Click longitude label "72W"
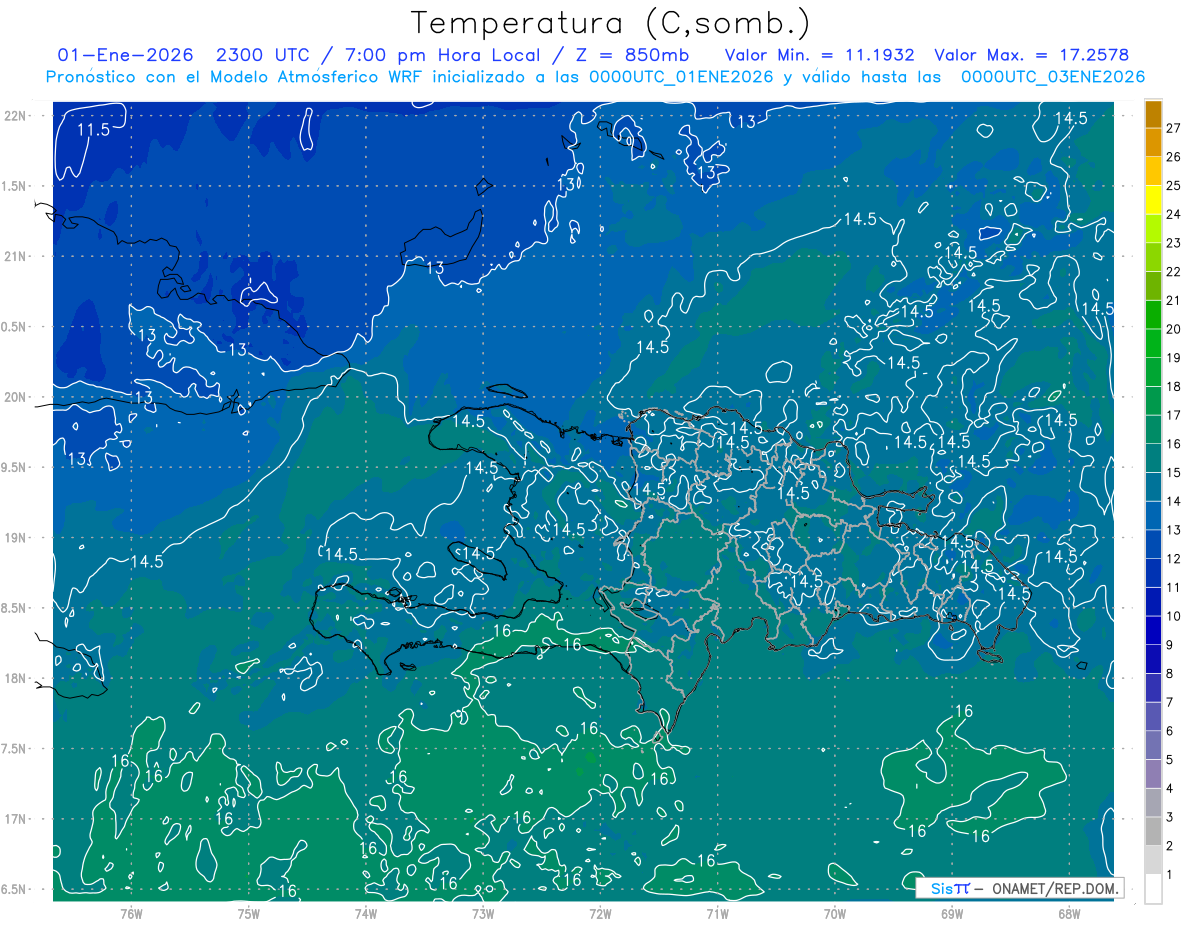 coord(600,913)
